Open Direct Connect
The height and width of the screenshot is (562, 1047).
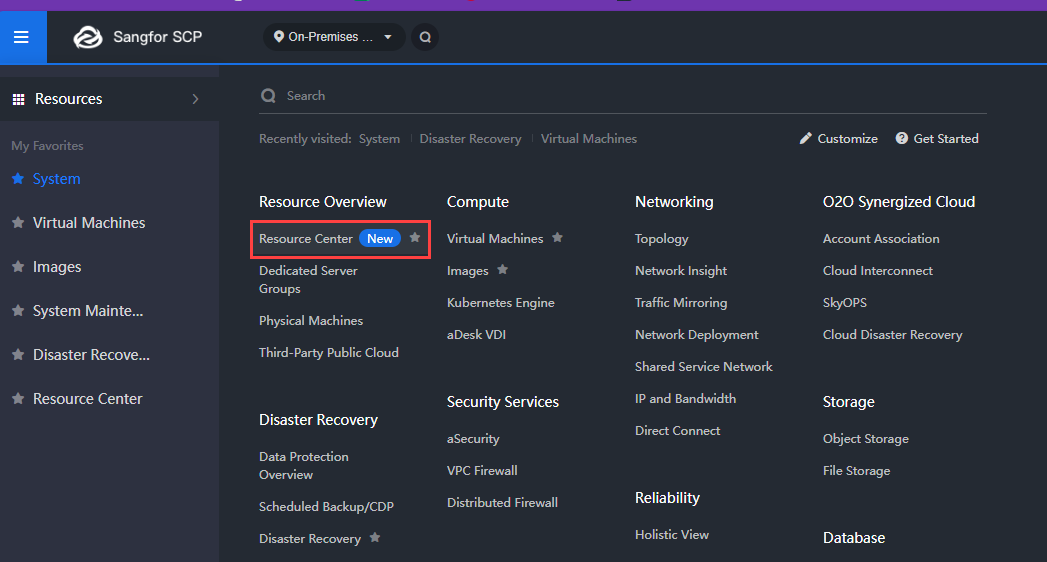pyautogui.click(x=678, y=431)
